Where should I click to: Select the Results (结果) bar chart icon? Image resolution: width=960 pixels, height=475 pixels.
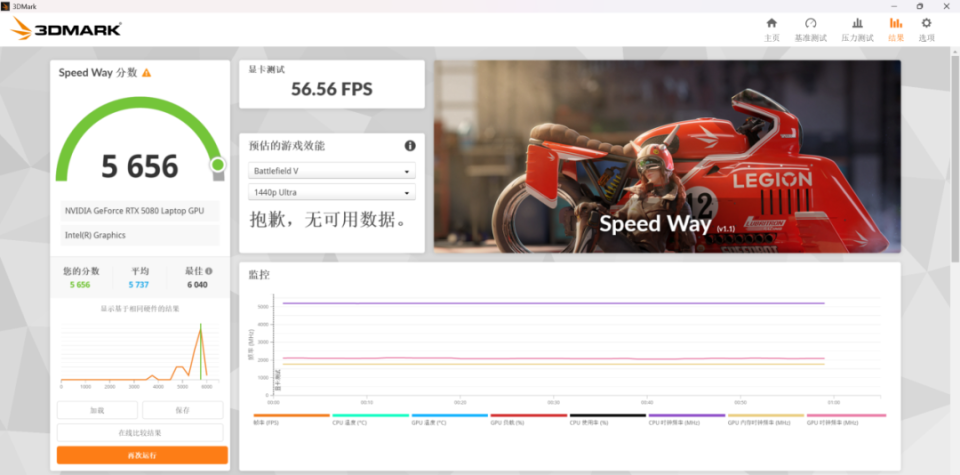pos(896,23)
